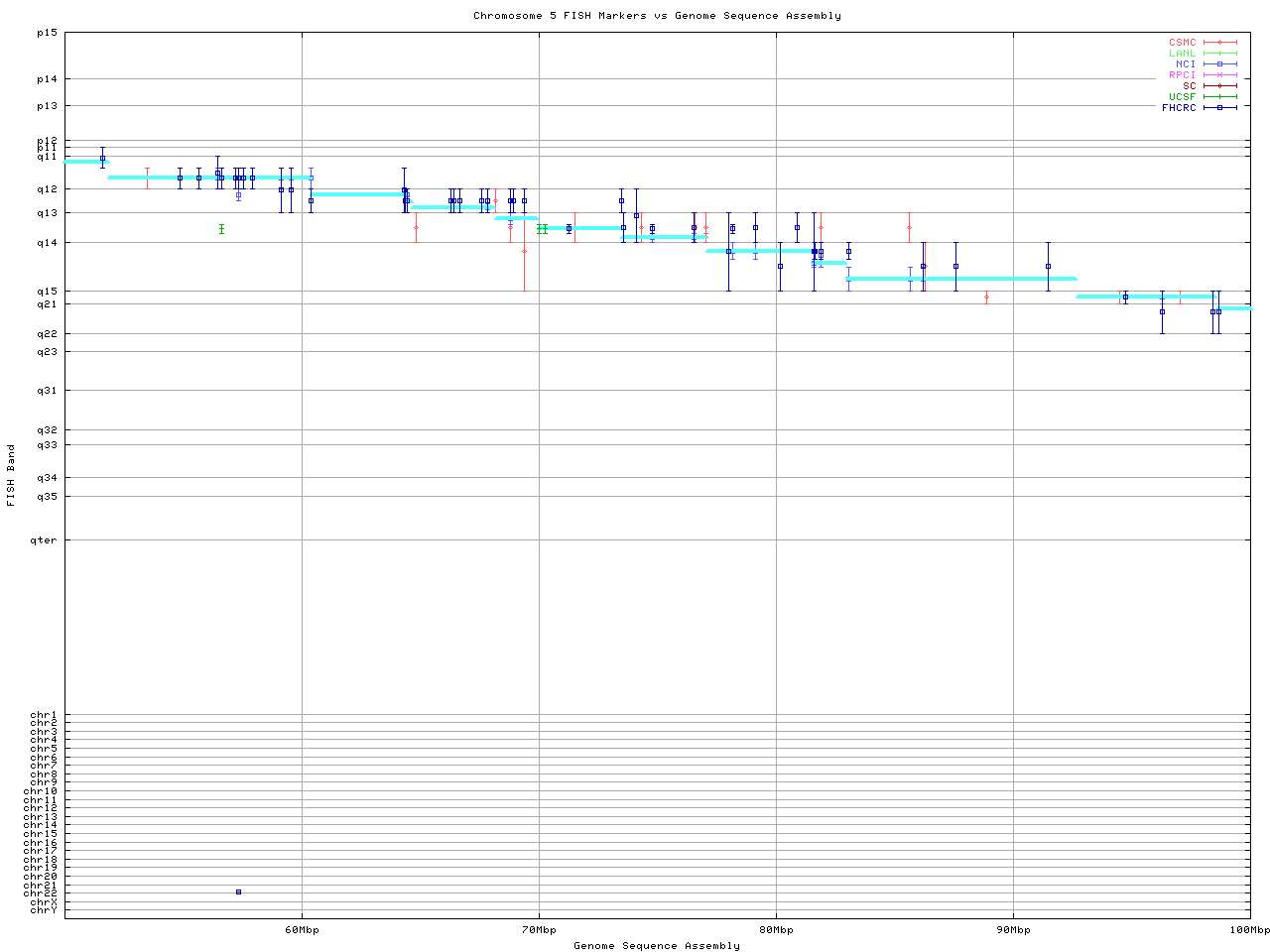Screen dimensions: 1270x952
Task: Select the LANL legend entry label
Action: [x=1182, y=54]
